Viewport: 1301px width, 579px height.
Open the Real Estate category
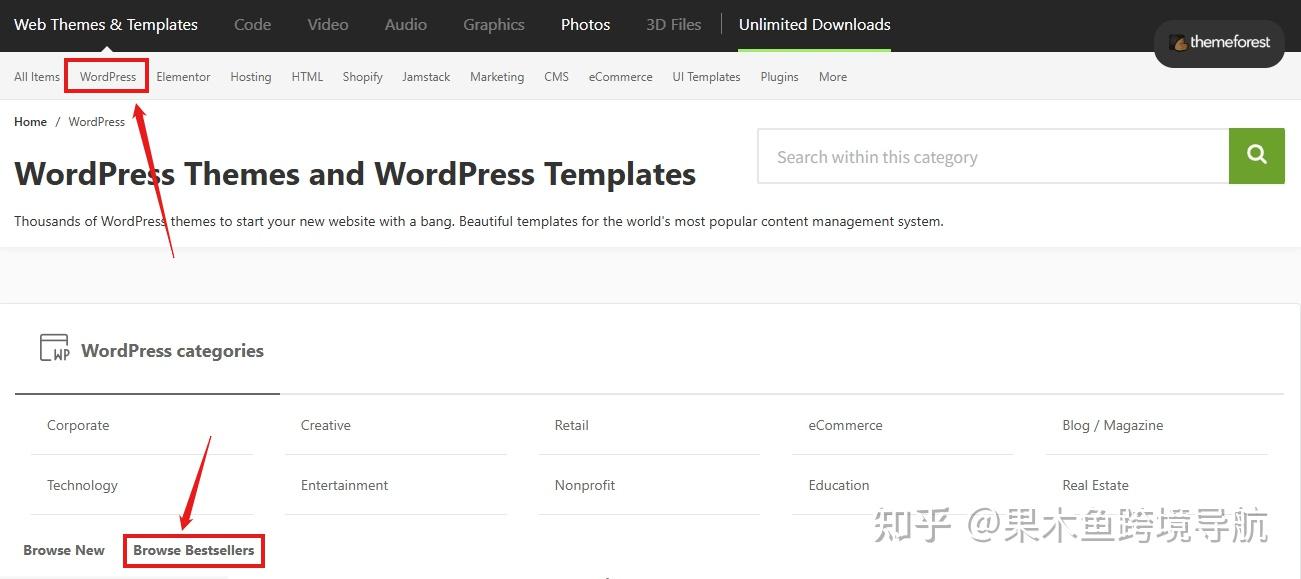[x=1095, y=485]
